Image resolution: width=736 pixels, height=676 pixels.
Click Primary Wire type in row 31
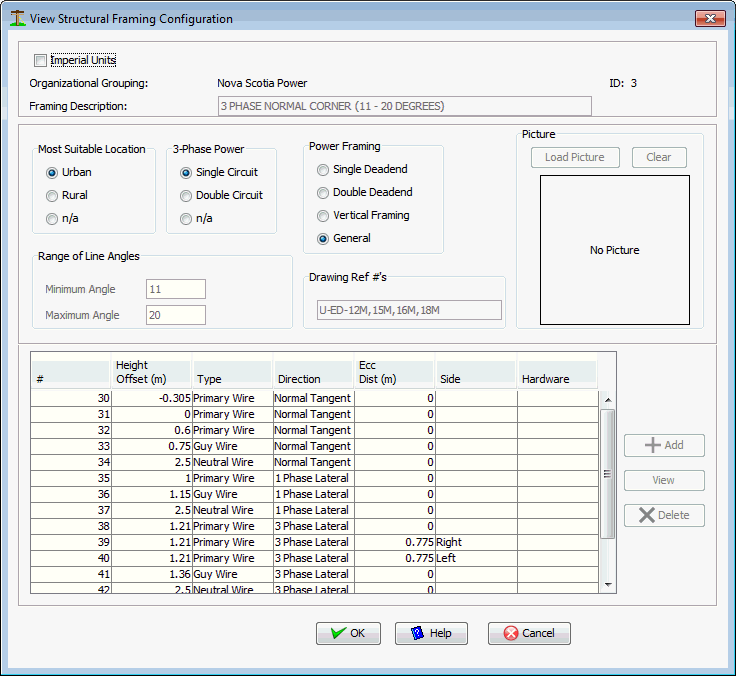(x=233, y=414)
